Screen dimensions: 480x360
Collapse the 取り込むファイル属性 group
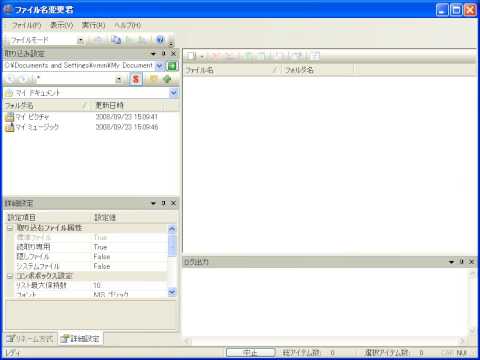tap(10, 228)
